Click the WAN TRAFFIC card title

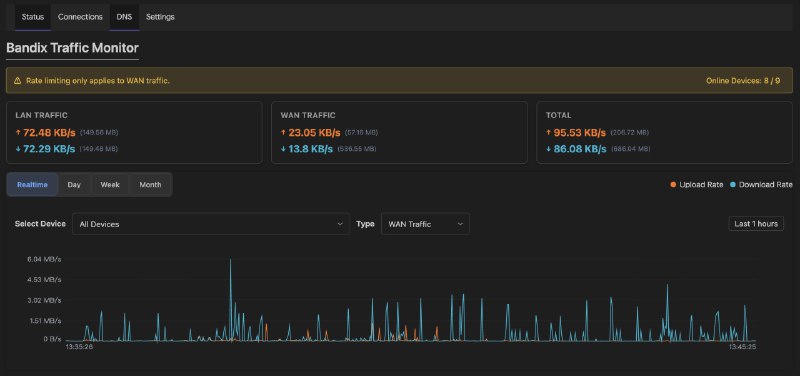(308, 115)
